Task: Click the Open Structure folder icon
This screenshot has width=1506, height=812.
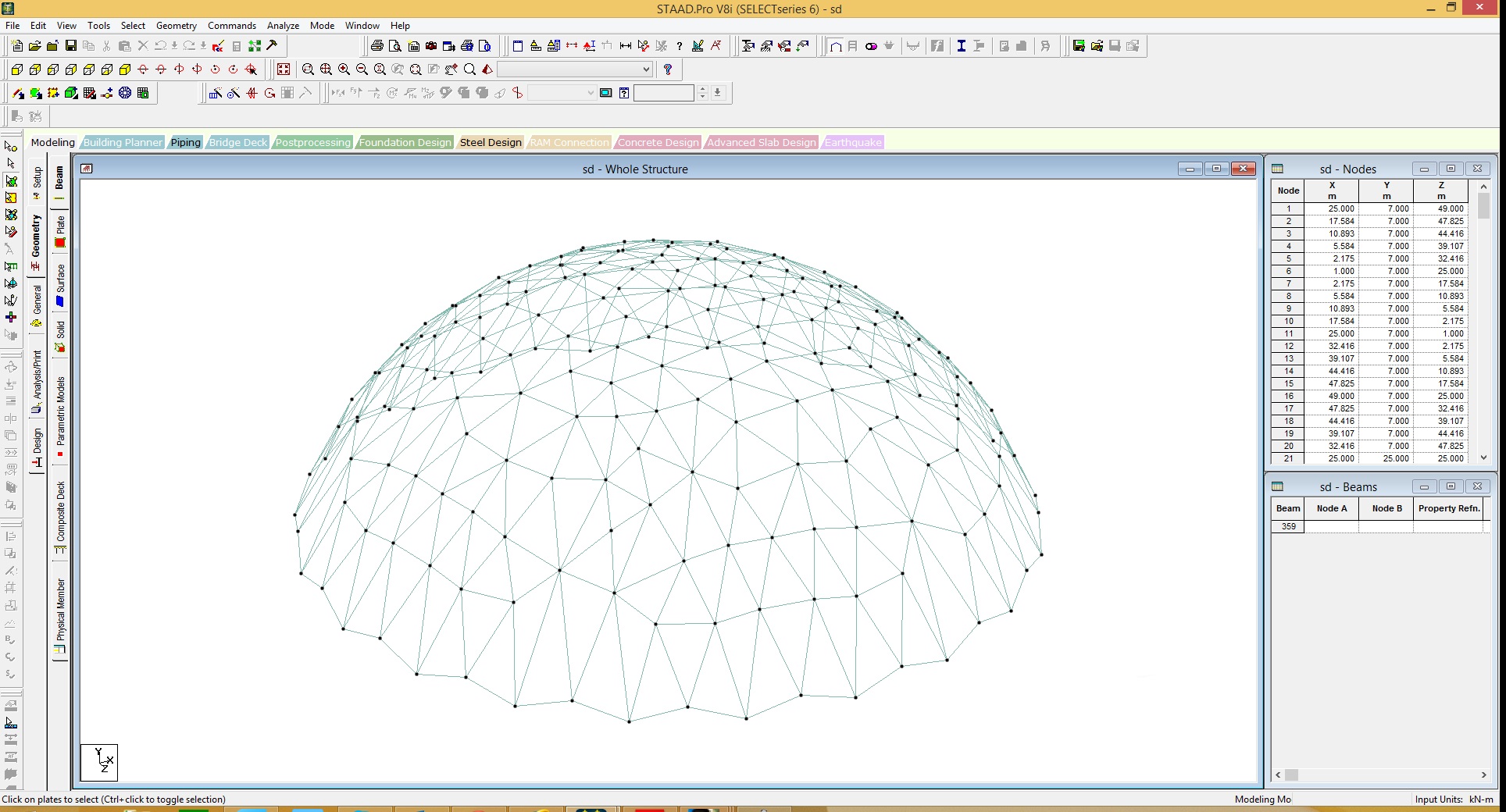Action: click(x=34, y=46)
